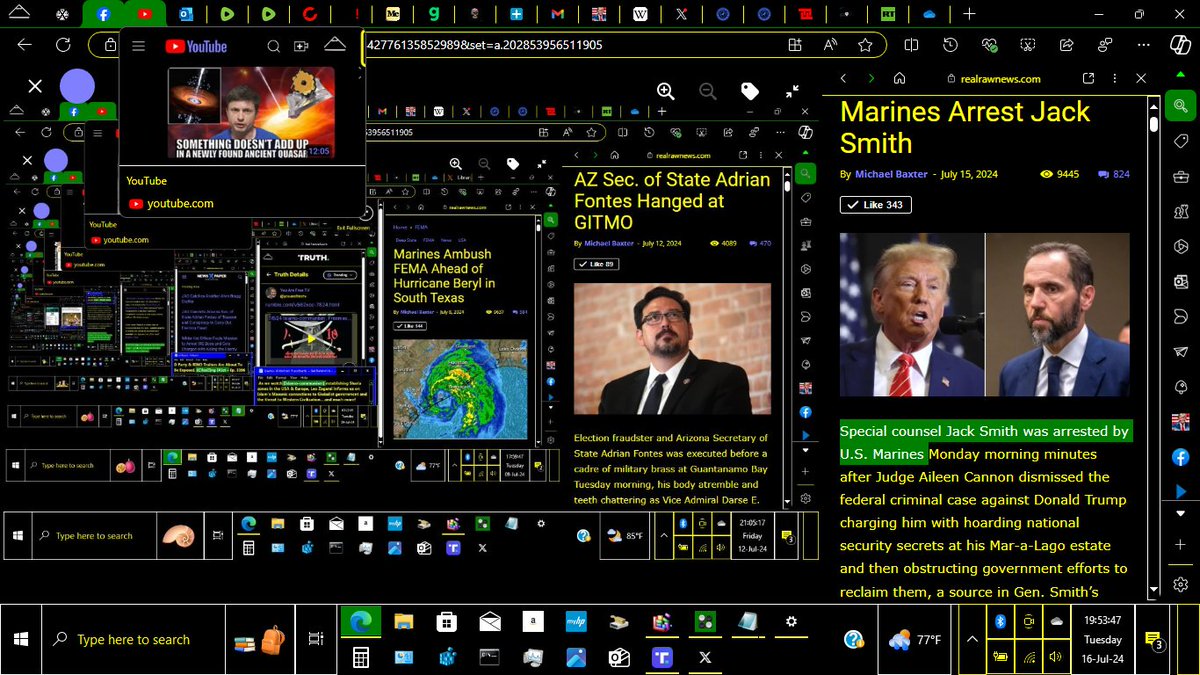Click the sidebar page scrollbar down arrow

point(1153,591)
